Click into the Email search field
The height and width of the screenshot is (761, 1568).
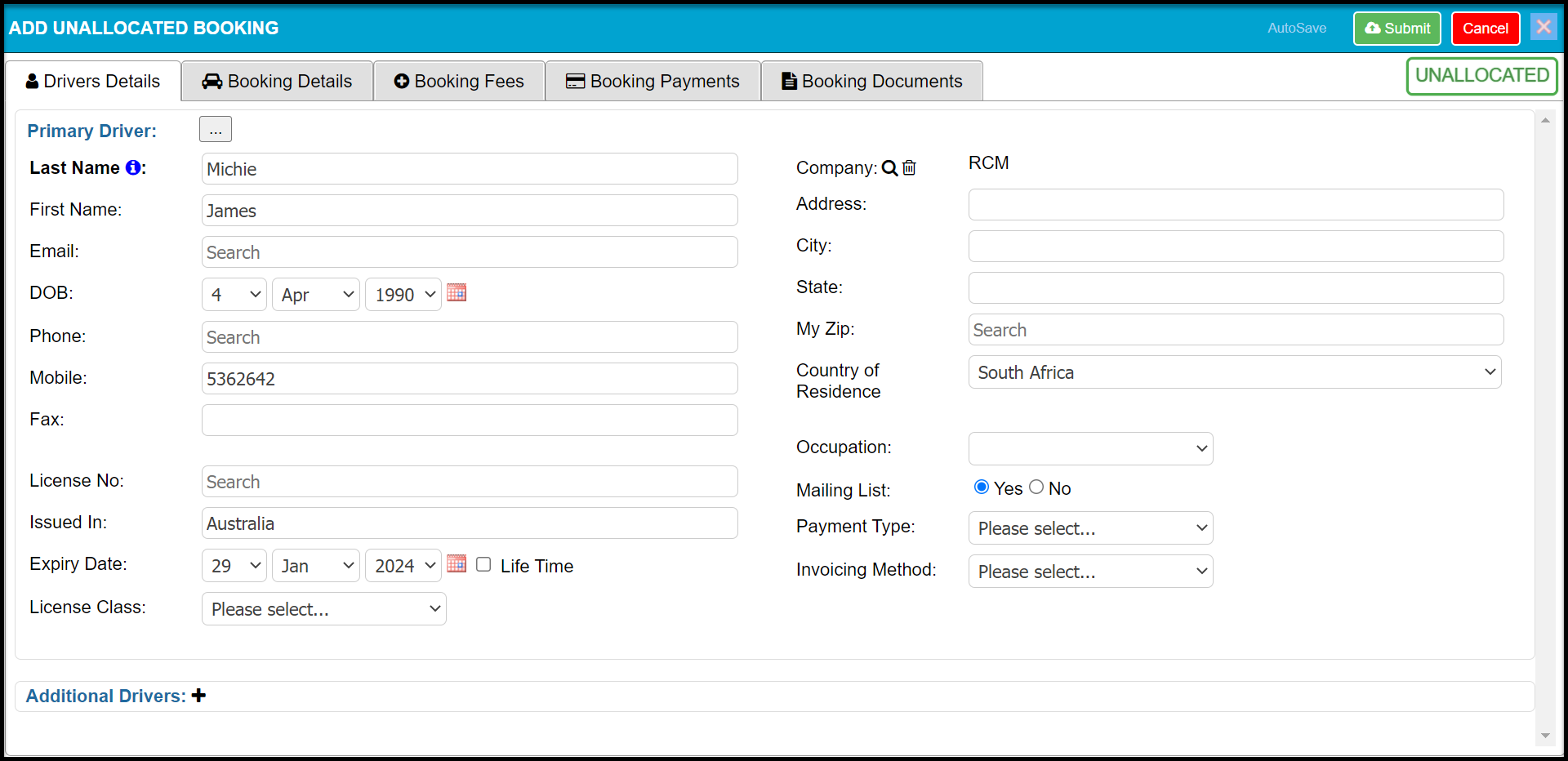pyautogui.click(x=470, y=252)
